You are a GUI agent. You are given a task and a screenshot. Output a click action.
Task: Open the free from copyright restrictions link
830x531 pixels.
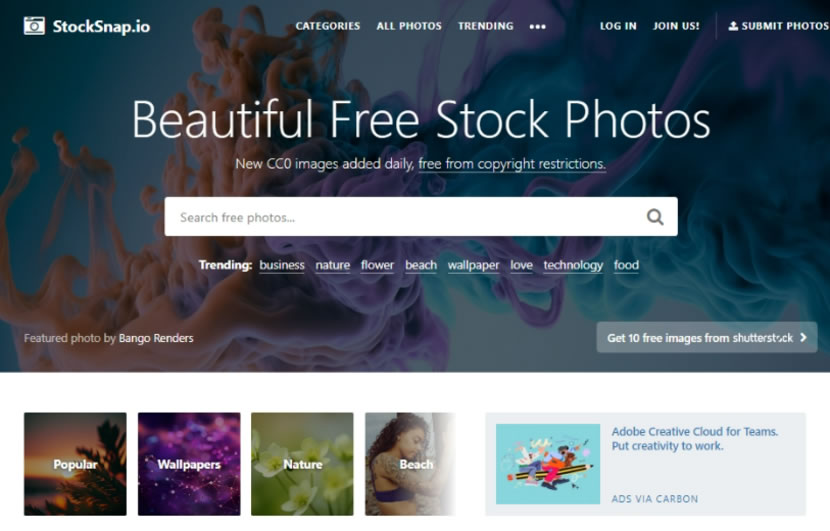click(512, 164)
